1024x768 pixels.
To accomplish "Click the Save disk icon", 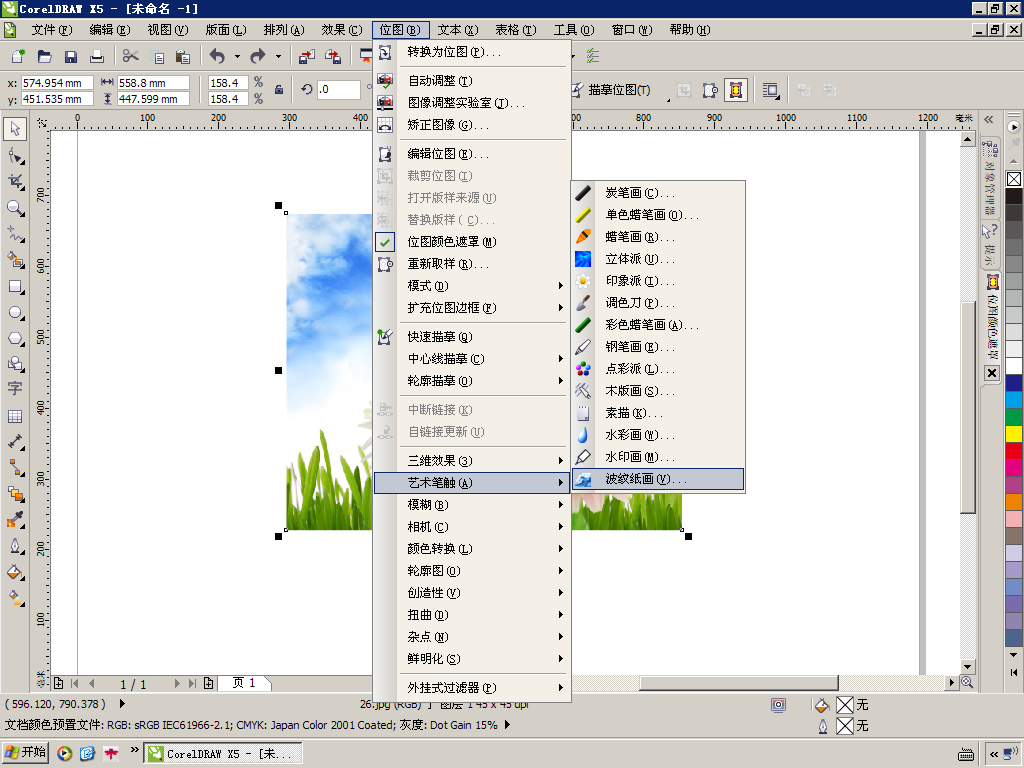I will [71, 57].
